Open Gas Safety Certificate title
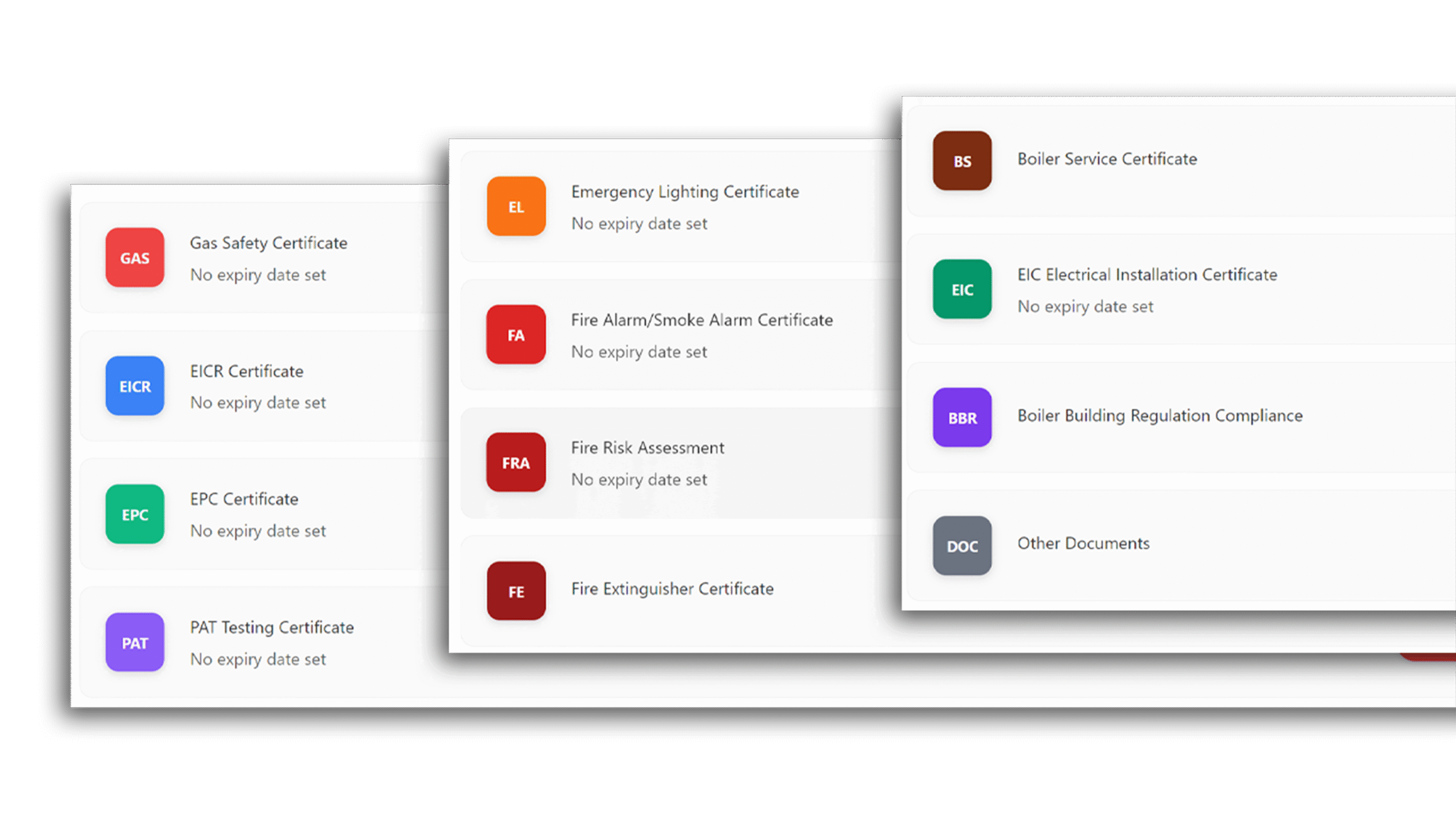Image resolution: width=1456 pixels, height=819 pixels. [x=268, y=243]
